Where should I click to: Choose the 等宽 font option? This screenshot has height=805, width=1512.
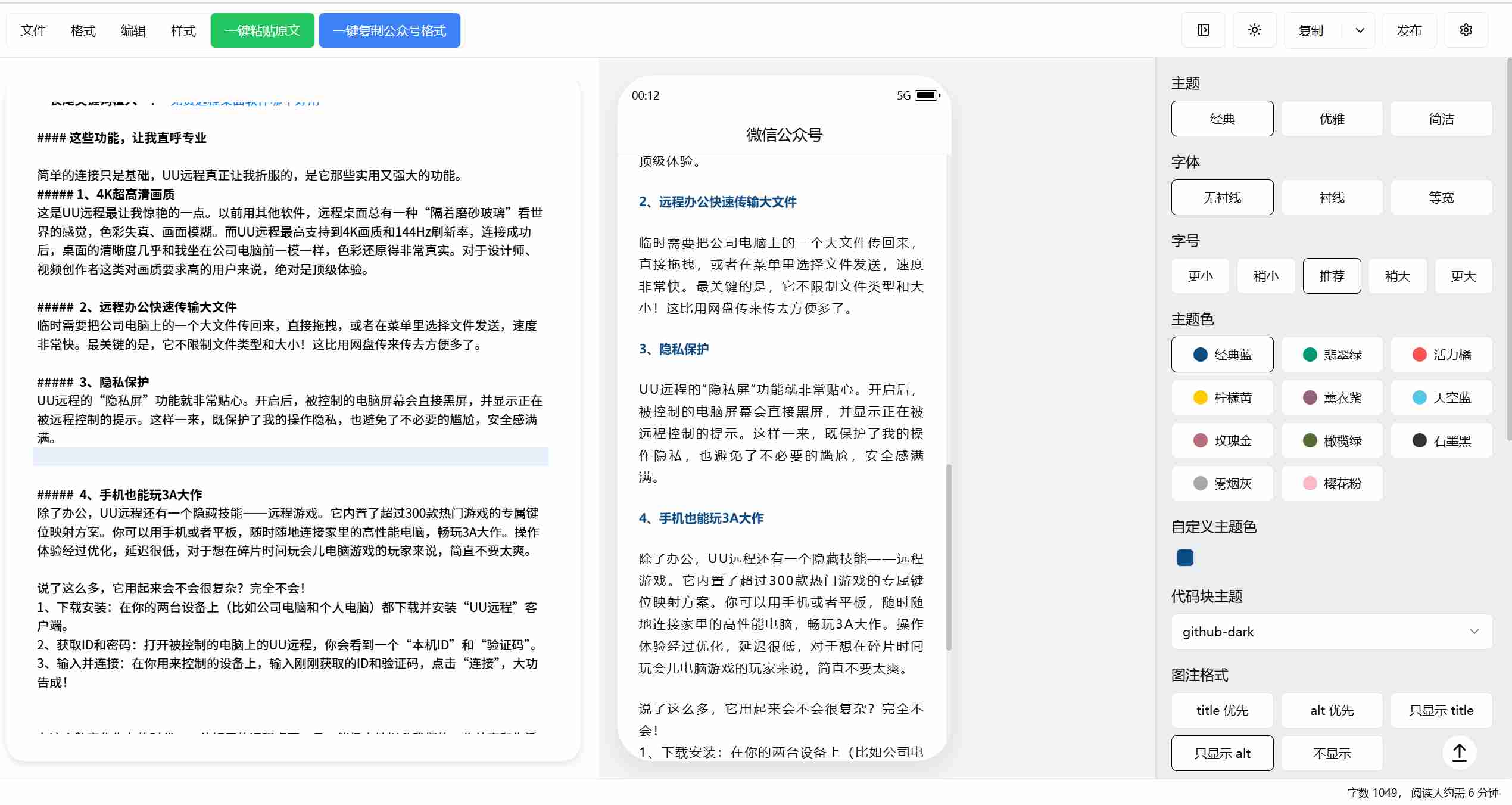click(x=1441, y=197)
